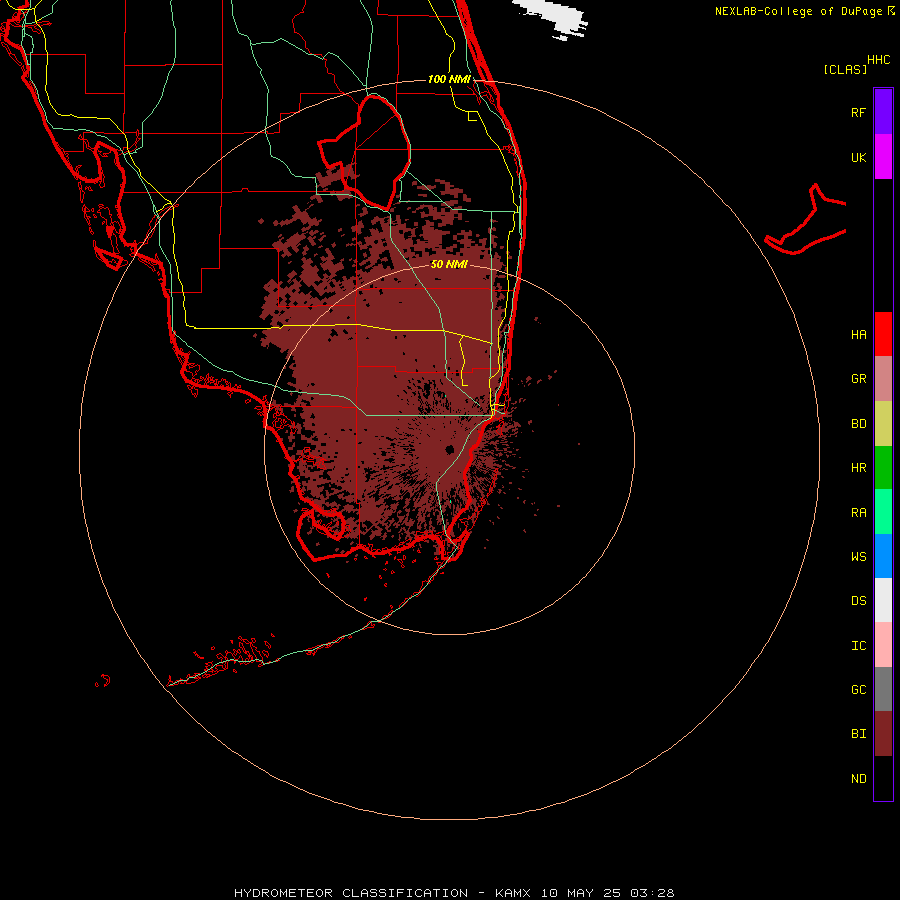Click the 'NEXLAB-College of DuPage' credit text
The height and width of the screenshot is (900, 900).
(798, 11)
